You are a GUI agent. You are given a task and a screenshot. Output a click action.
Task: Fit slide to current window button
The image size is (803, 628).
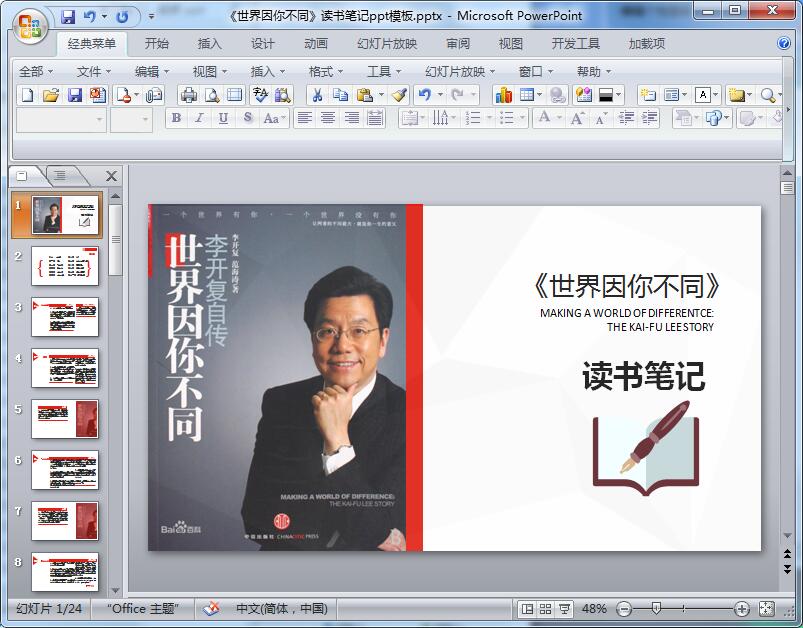tap(766, 609)
